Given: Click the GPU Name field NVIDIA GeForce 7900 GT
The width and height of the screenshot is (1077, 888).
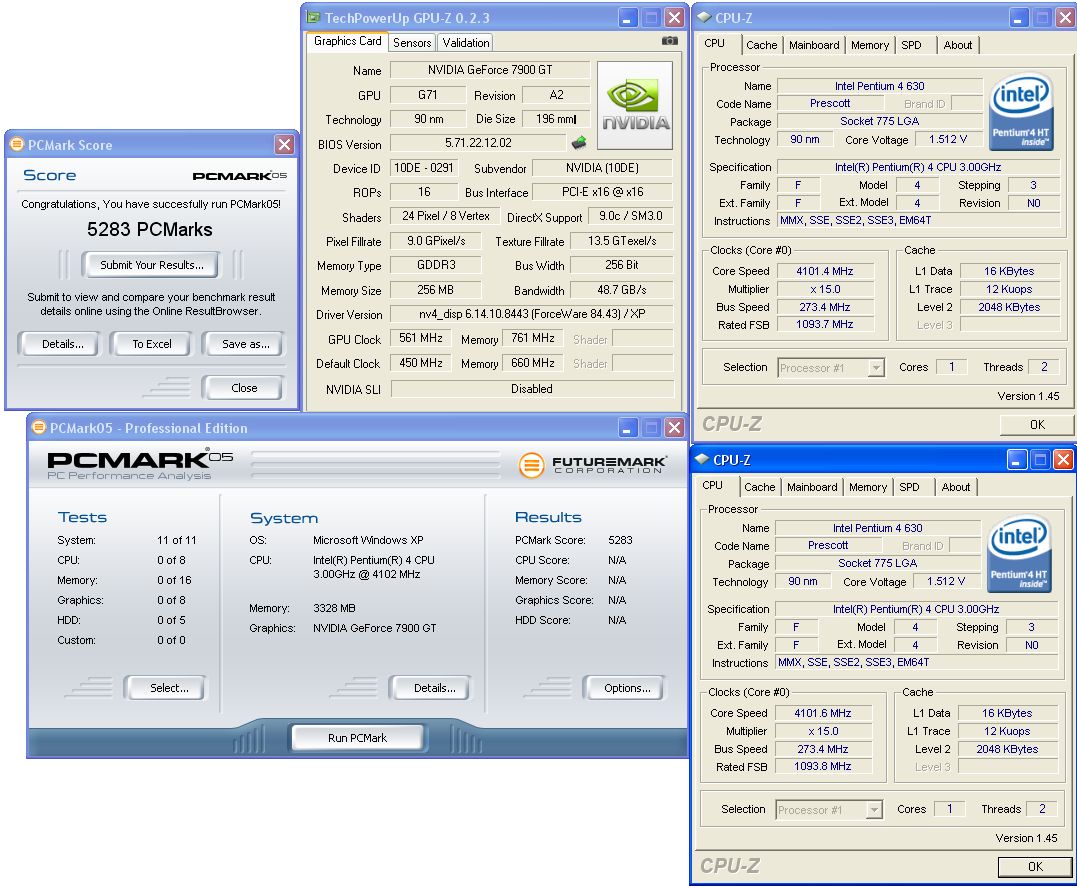Looking at the screenshot, I should coord(490,70).
